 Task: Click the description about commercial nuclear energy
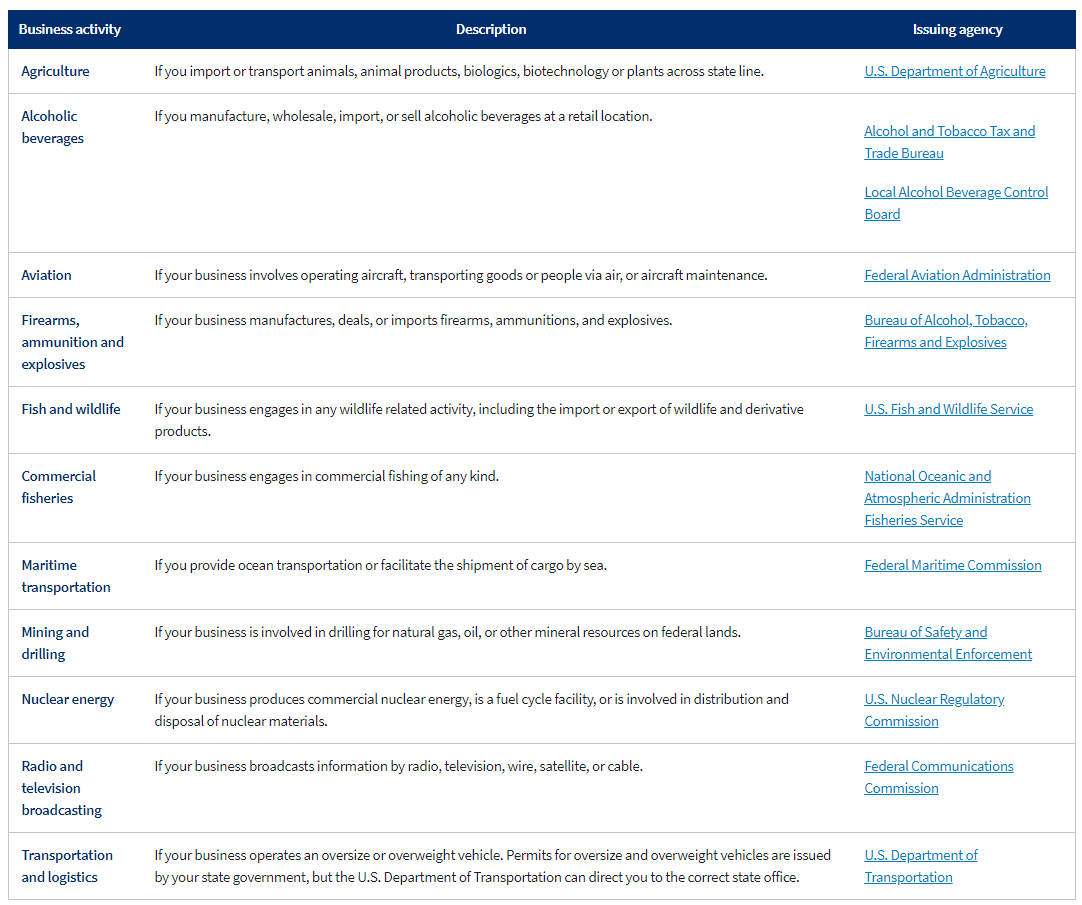[471, 710]
